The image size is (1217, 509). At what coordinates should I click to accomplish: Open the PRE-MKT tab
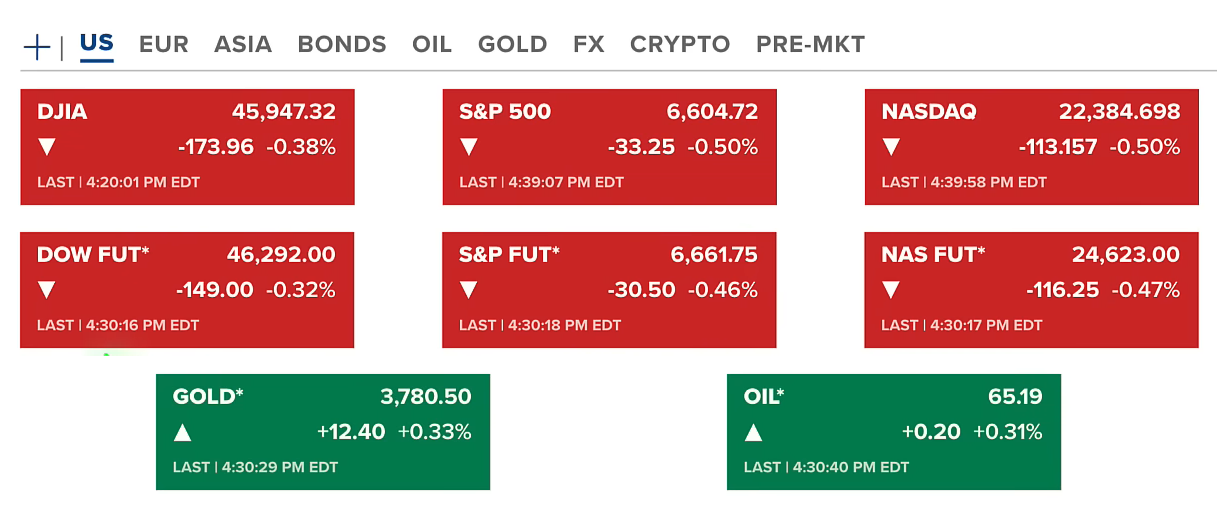pos(810,45)
